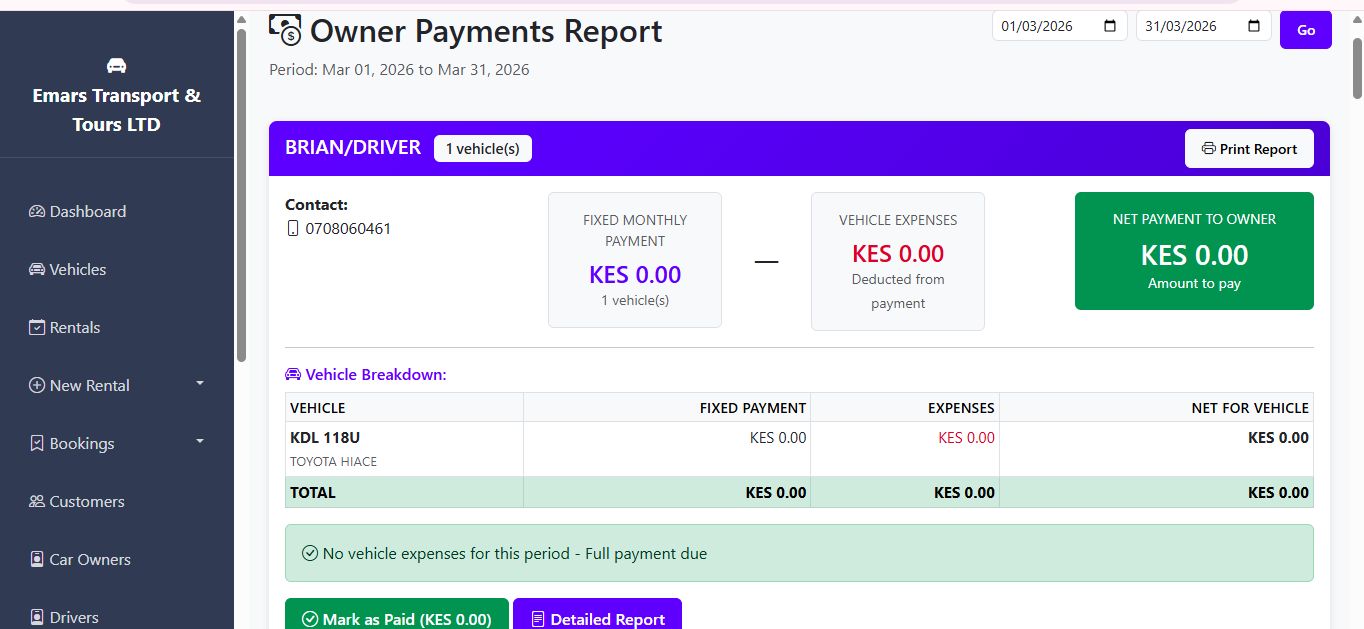
Task: Click the Car Owners badge icon
Action: tap(37, 560)
